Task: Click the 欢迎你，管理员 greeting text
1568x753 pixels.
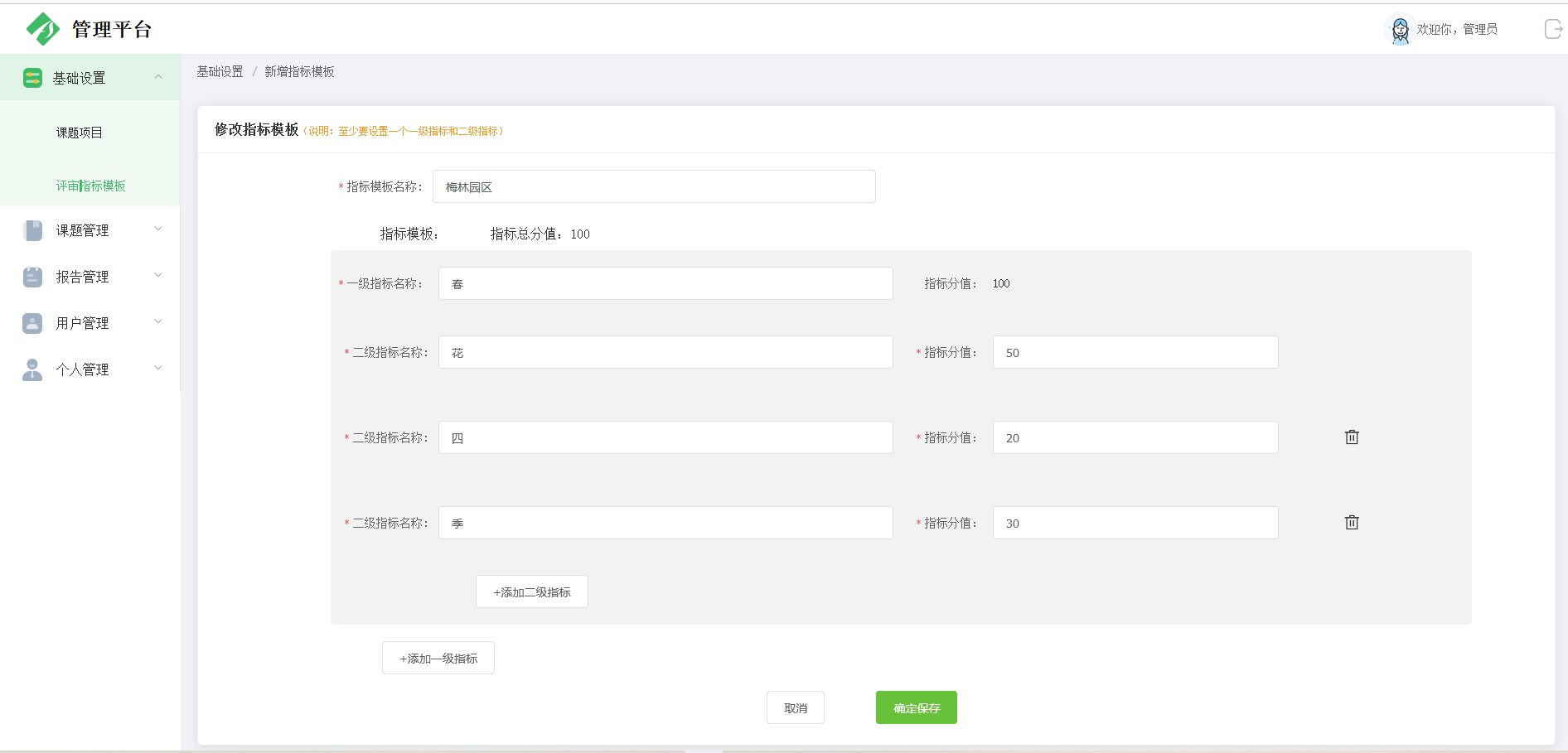Action: pos(1457,29)
